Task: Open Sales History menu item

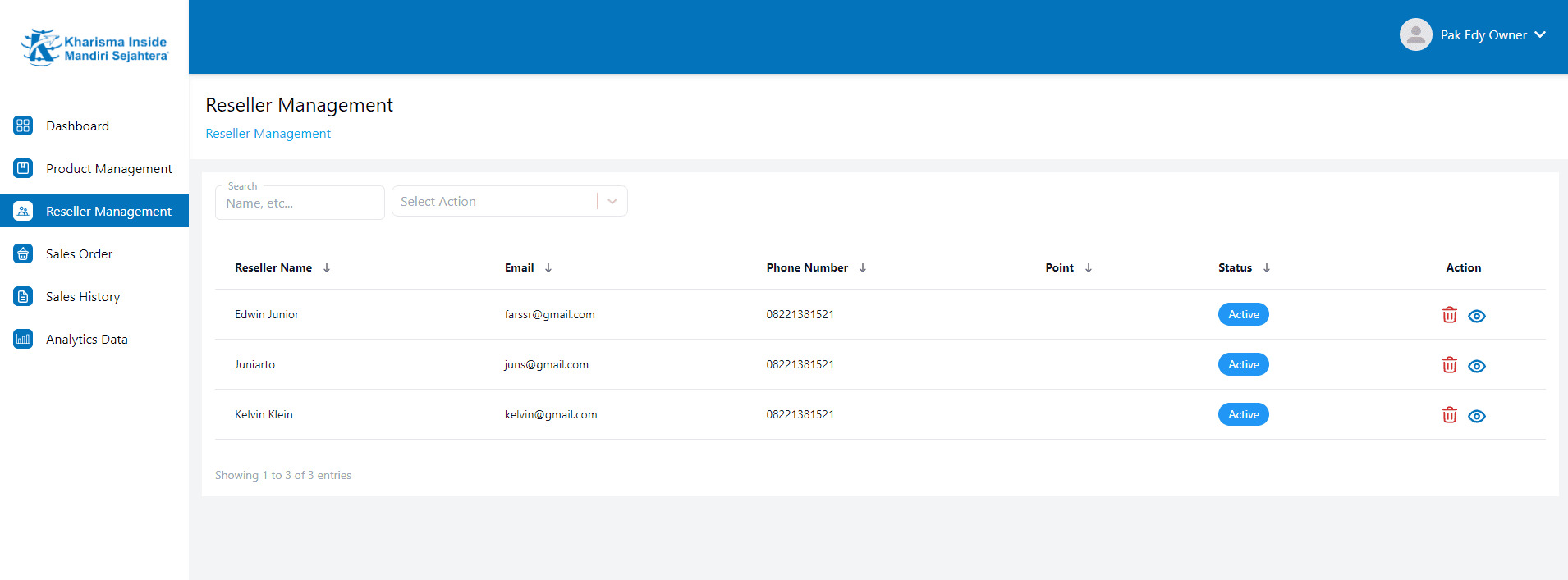Action: click(x=94, y=296)
